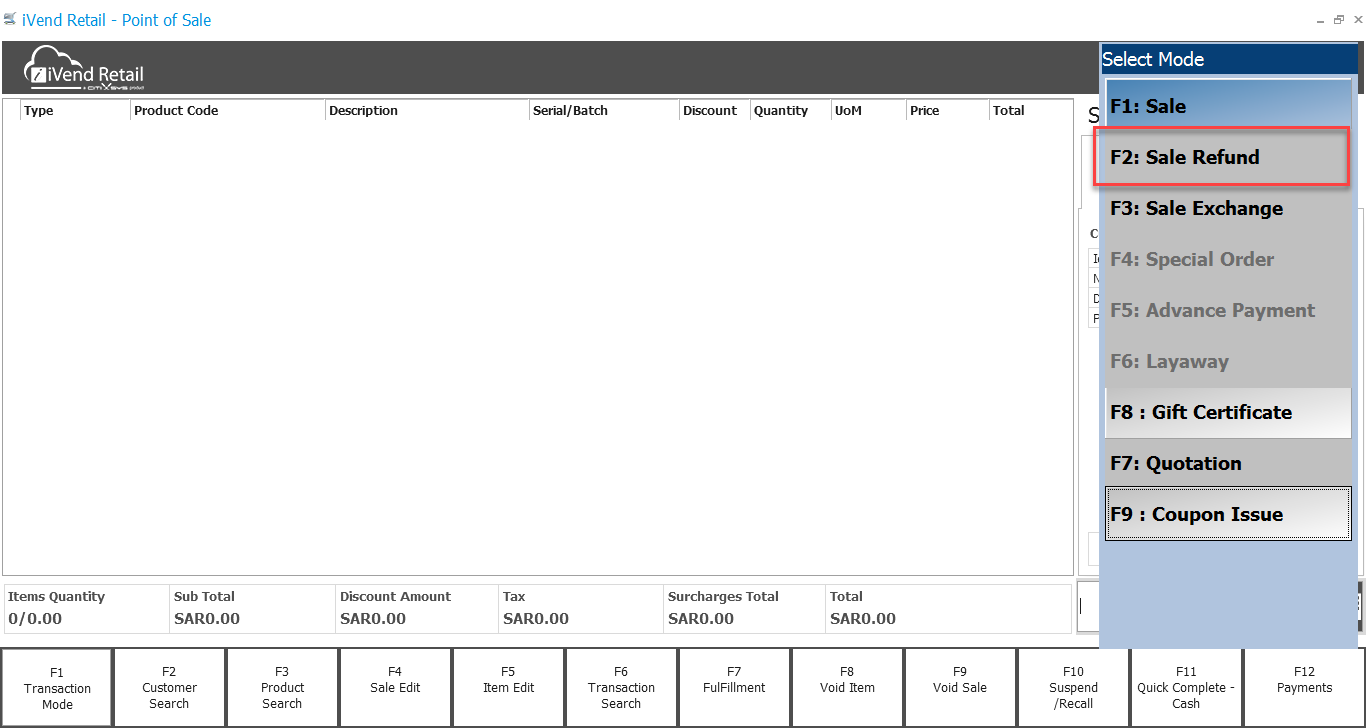The image size is (1366, 728).
Task: Open F2 Customer Search
Action: tap(170, 688)
